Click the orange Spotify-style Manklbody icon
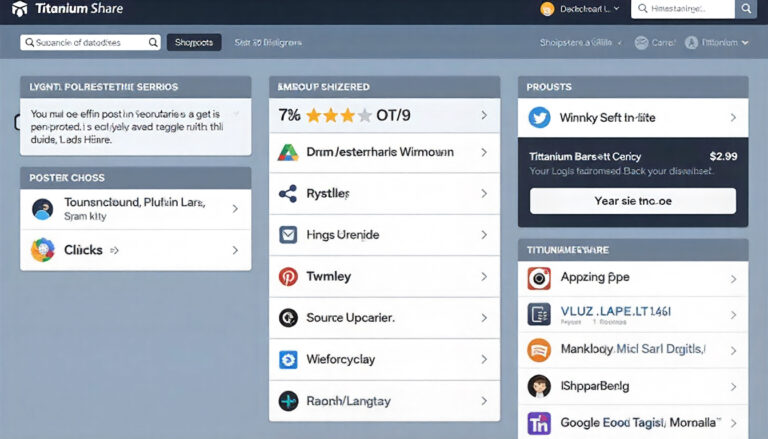 pos(539,350)
